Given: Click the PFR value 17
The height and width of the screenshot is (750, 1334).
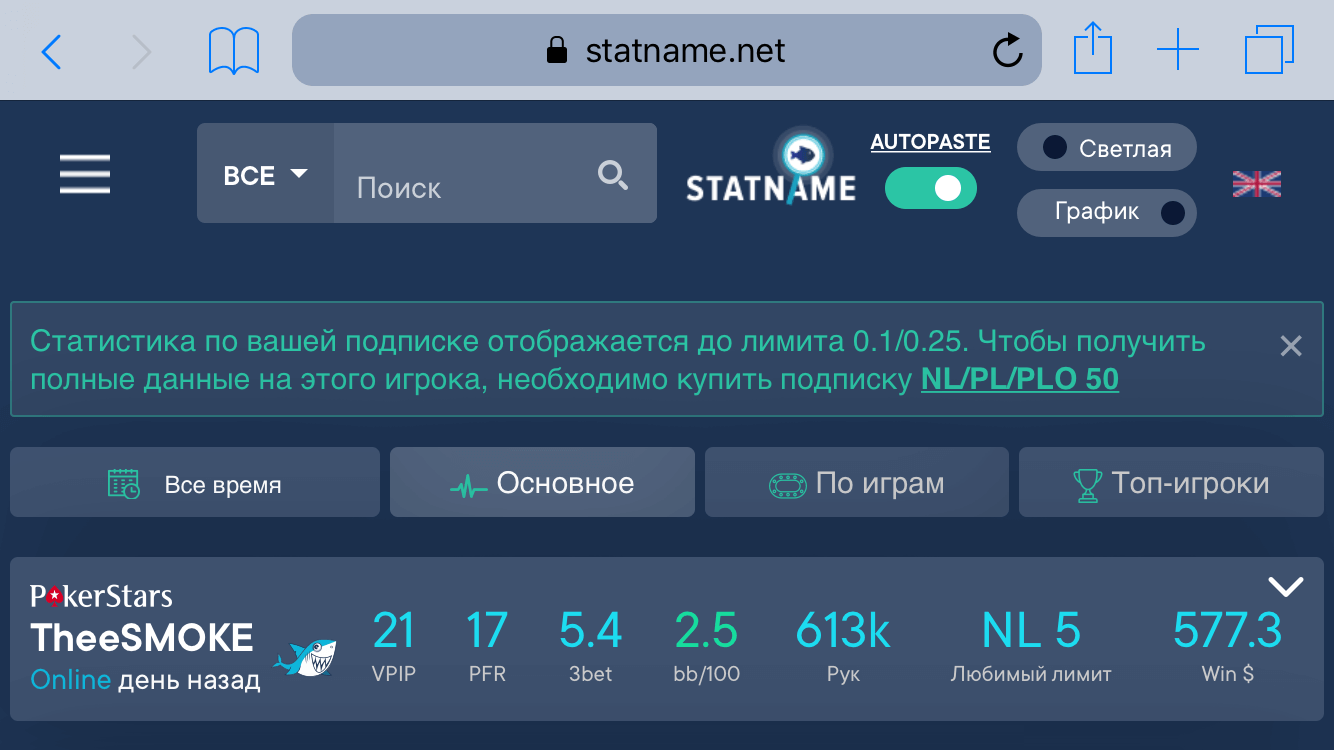Looking at the screenshot, I should point(487,631).
